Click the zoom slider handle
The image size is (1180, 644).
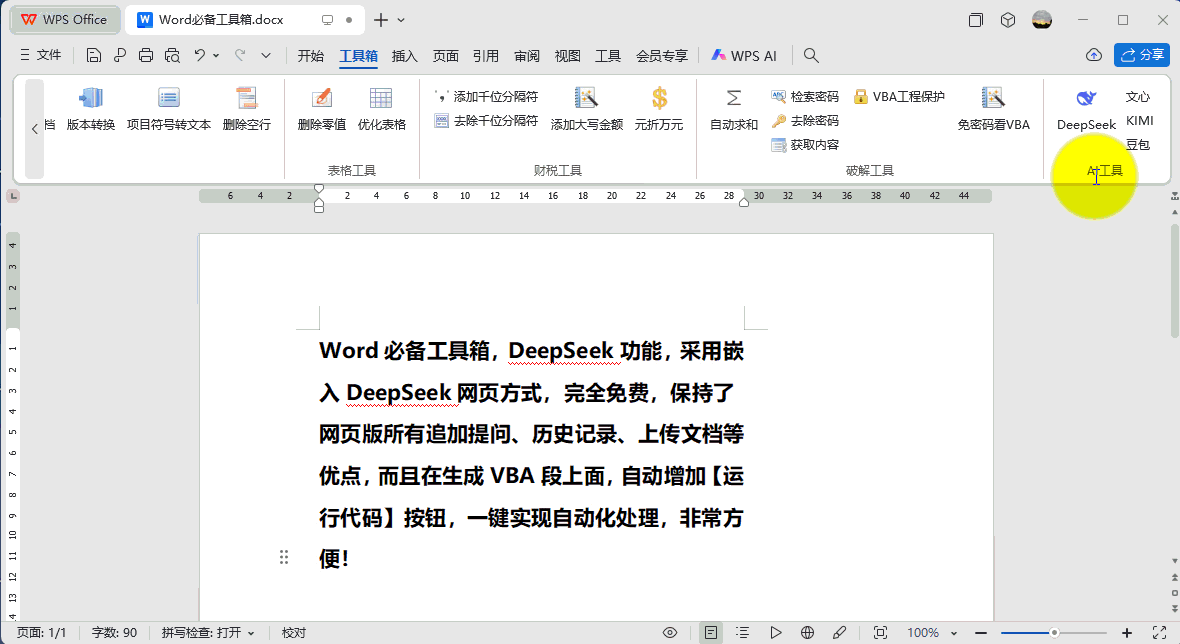(1054, 633)
